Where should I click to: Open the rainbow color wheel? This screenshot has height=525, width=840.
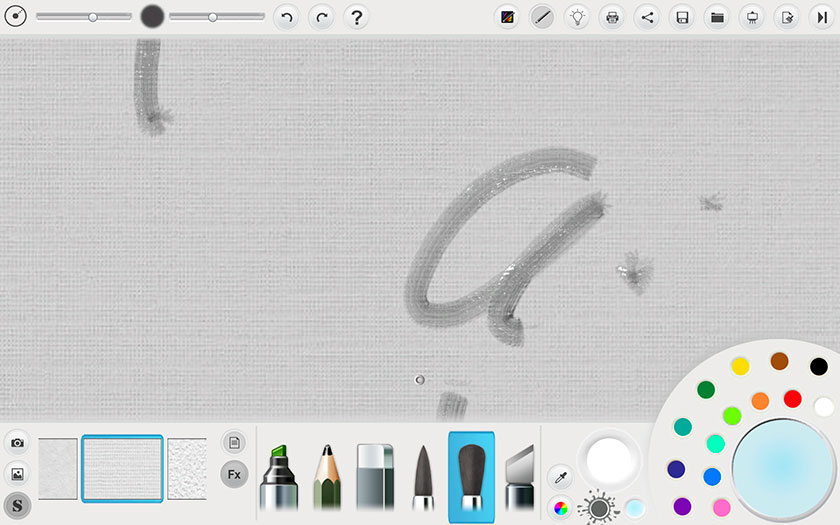pos(560,508)
